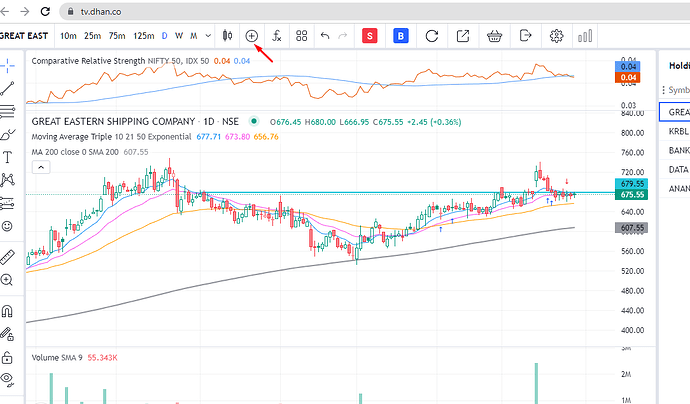Expand the timeframe dropdown chevron
The image size is (690, 404).
click(208, 36)
